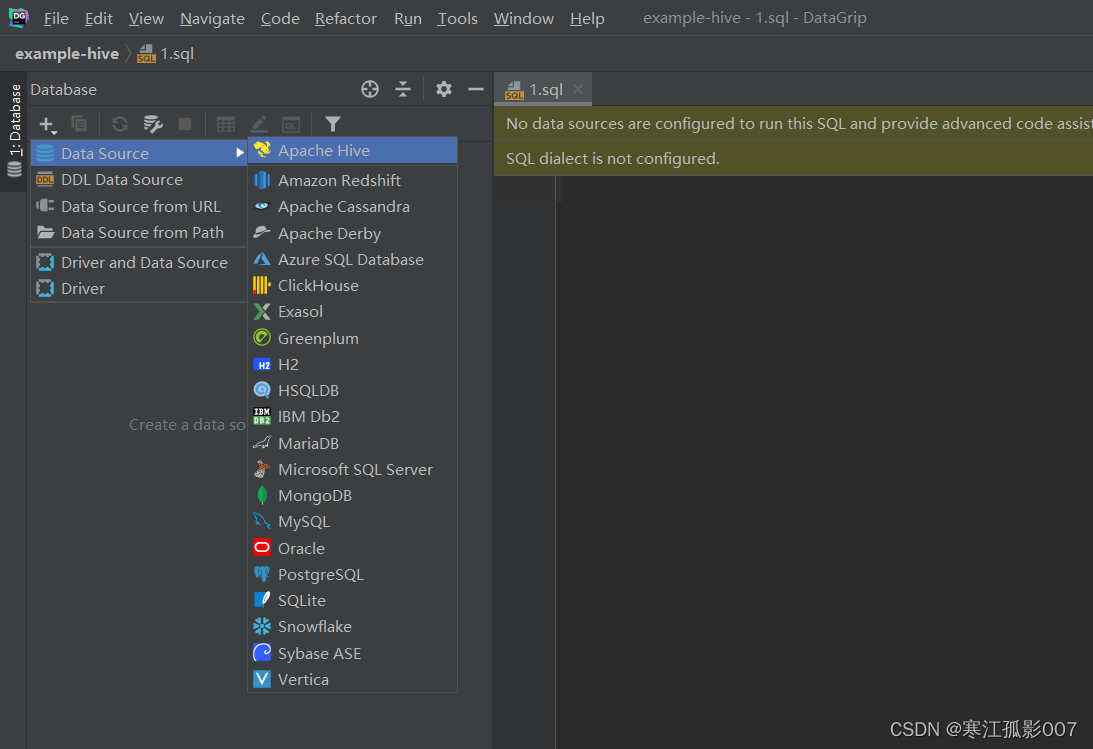The height and width of the screenshot is (749, 1093).
Task: Select MongoDB data source
Action: (353, 496)
